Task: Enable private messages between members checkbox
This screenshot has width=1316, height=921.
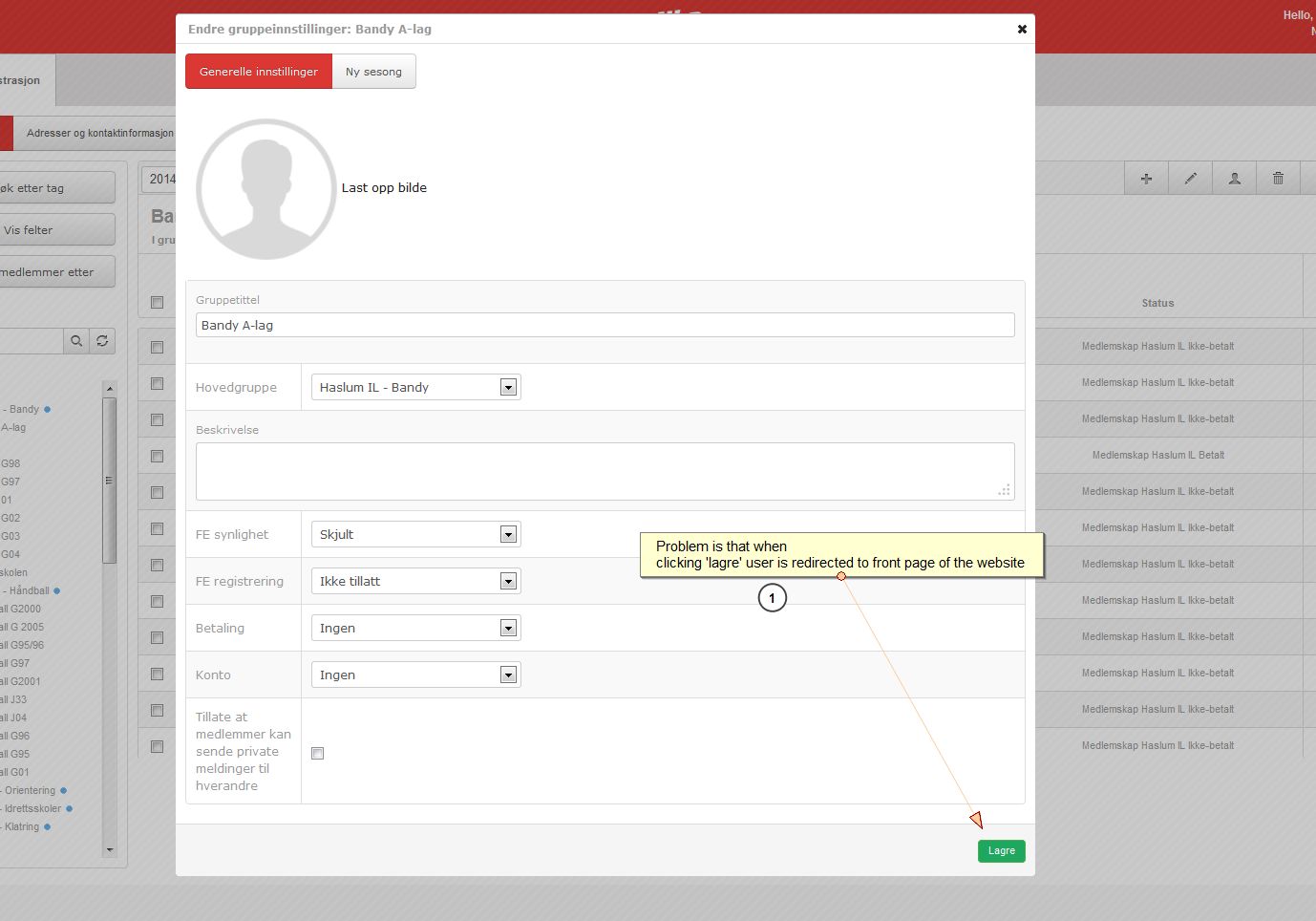Action: point(318,754)
